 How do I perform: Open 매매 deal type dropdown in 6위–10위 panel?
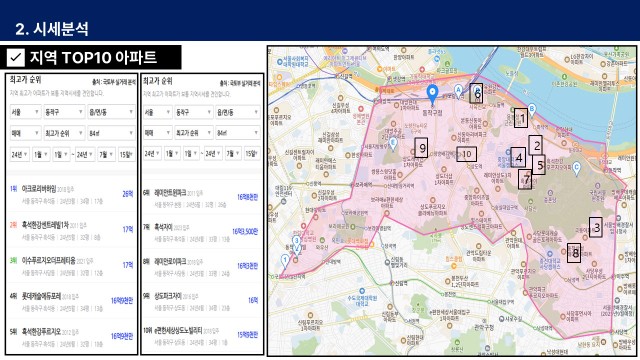157,133
